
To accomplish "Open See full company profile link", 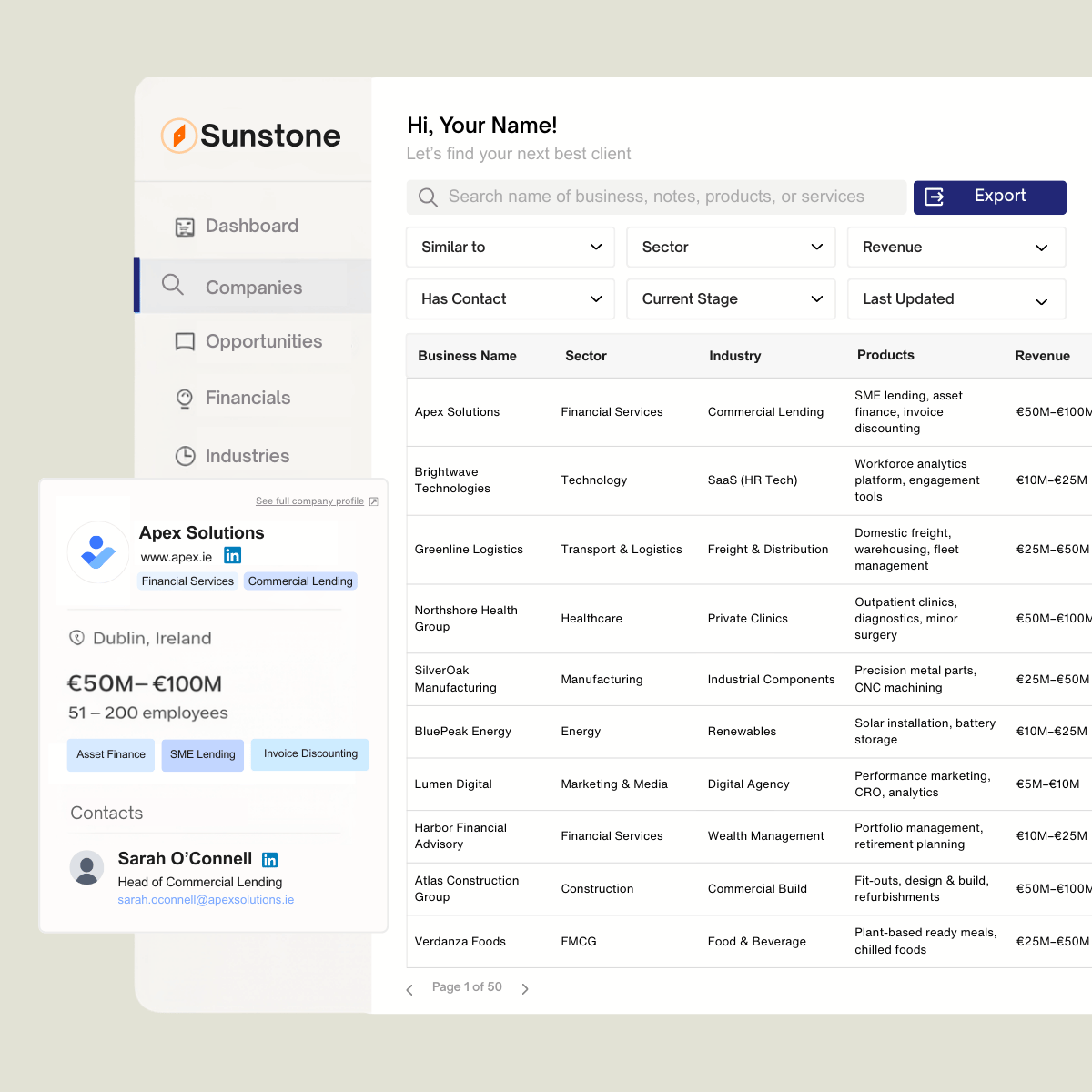I will pos(309,500).
